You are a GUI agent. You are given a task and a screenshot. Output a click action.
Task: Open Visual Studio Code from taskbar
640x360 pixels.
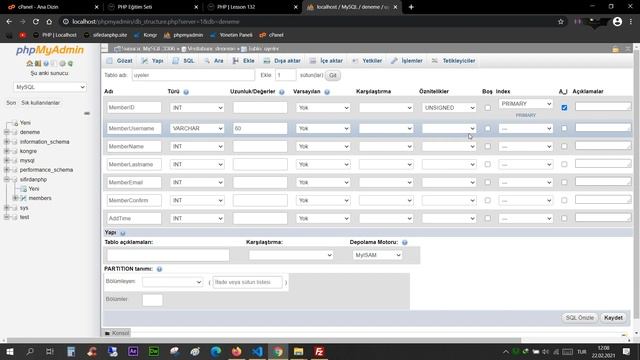coord(257,351)
